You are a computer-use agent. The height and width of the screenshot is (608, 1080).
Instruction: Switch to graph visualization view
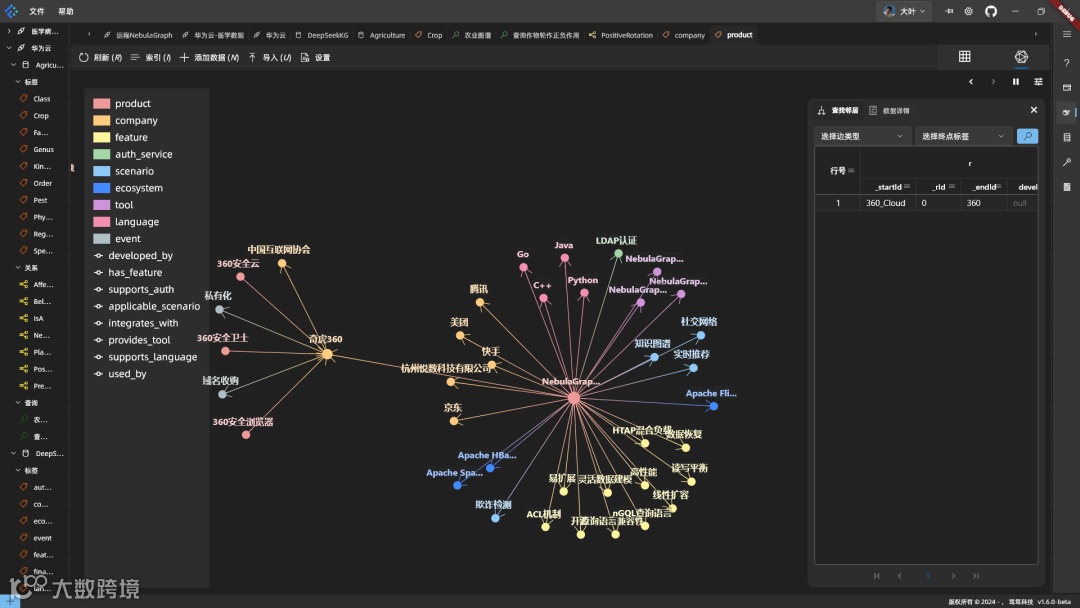coord(1021,56)
